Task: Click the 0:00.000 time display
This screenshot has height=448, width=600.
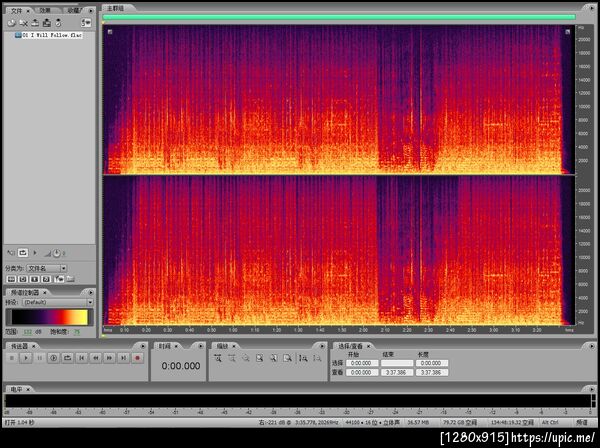Action: pos(180,366)
